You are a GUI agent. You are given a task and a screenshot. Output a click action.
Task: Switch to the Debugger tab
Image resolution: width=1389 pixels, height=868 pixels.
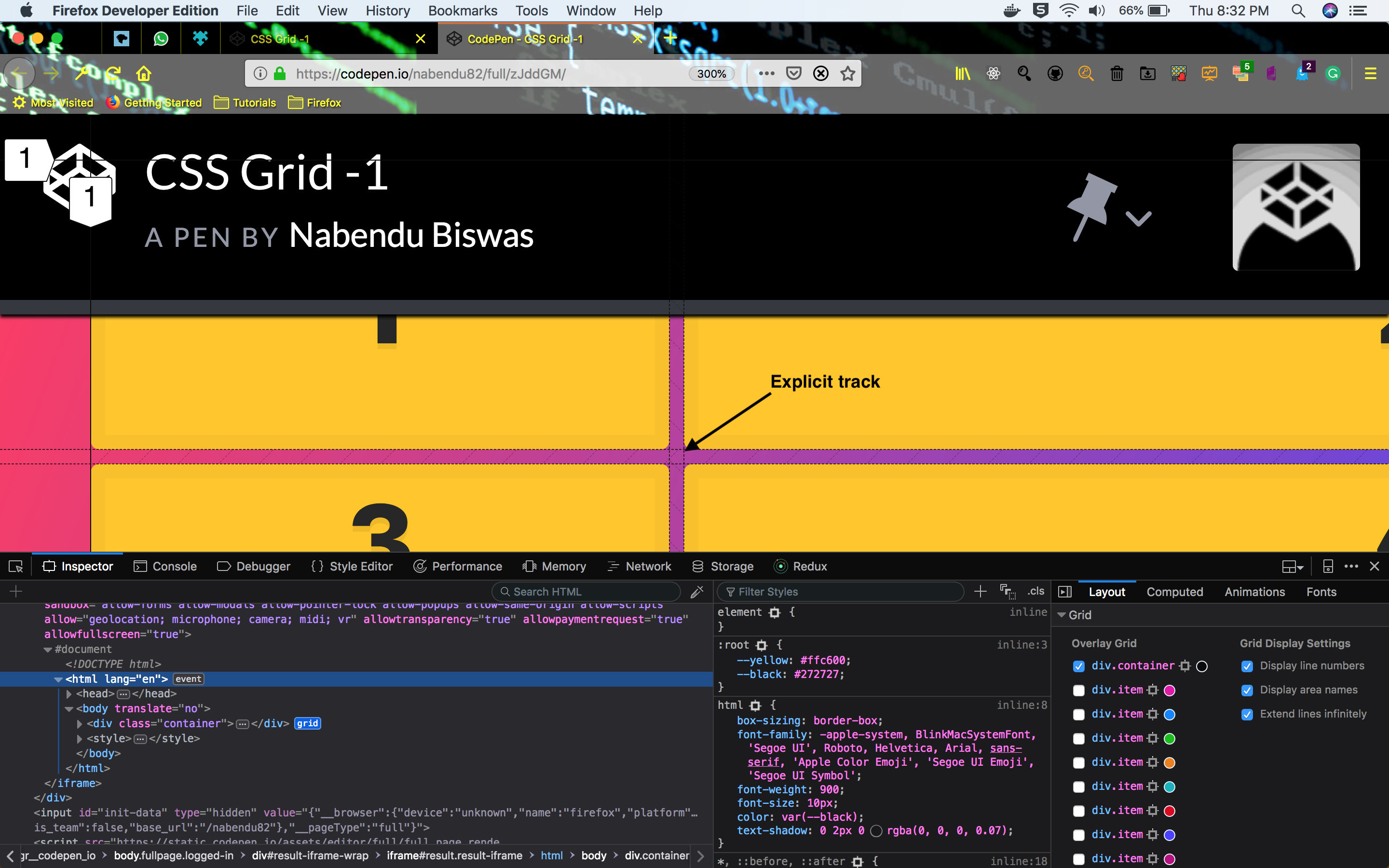point(254,567)
